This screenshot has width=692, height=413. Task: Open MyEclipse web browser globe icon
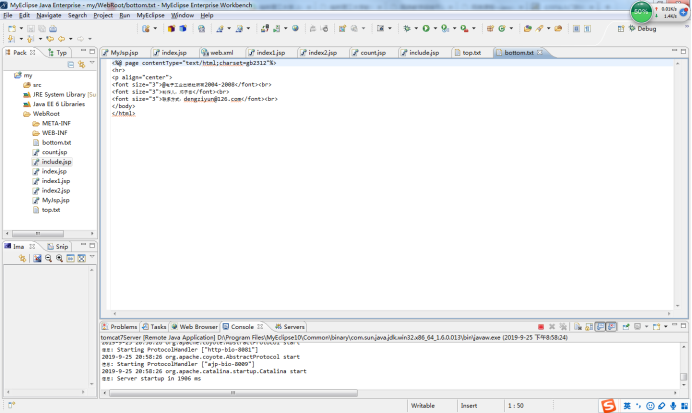click(x=295, y=29)
